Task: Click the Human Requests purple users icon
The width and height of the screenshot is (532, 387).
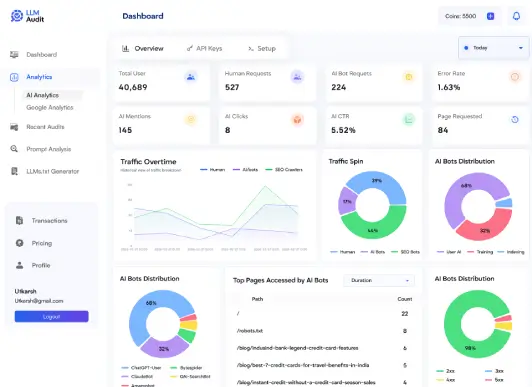Action: click(297, 77)
